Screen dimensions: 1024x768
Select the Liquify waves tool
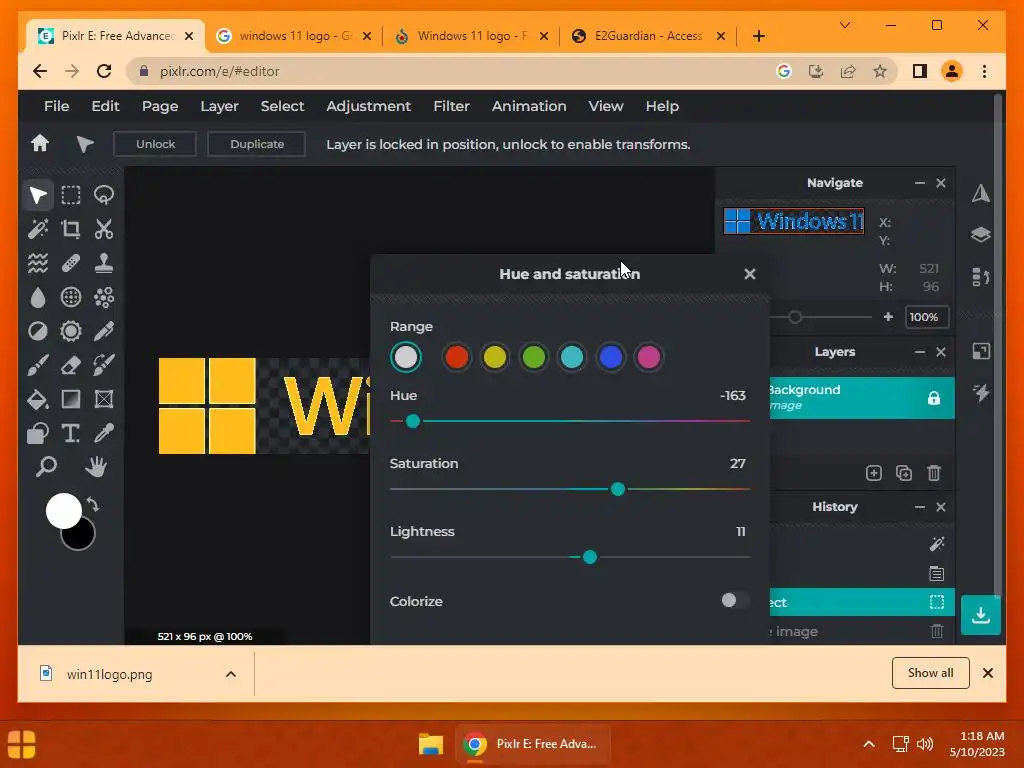coord(38,263)
